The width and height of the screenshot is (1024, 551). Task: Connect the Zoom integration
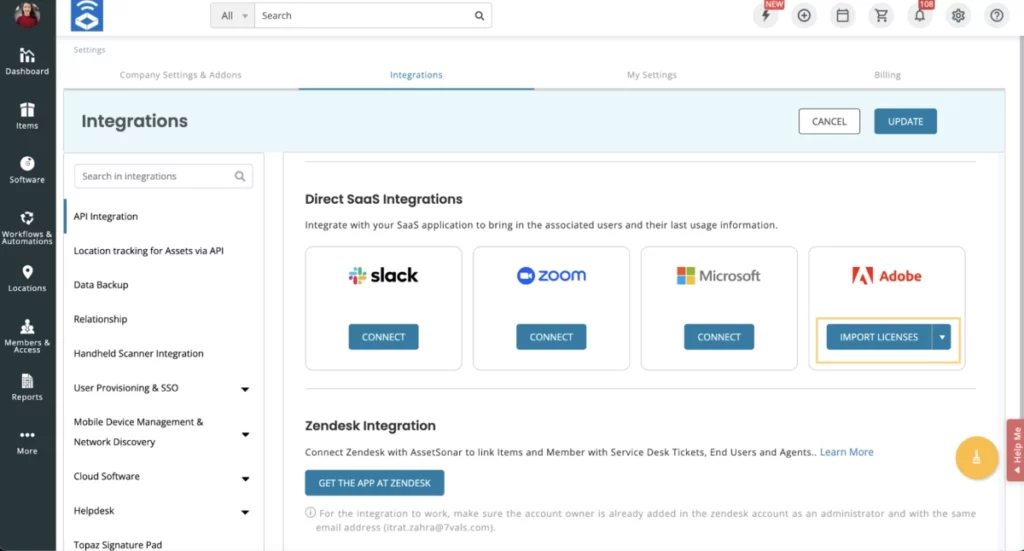pyautogui.click(x=551, y=337)
